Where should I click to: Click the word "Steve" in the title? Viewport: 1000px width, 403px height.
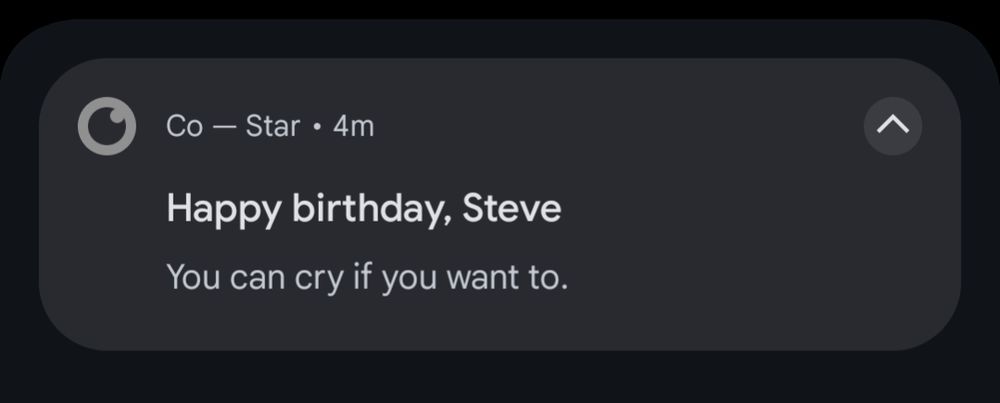pyautogui.click(x=511, y=208)
